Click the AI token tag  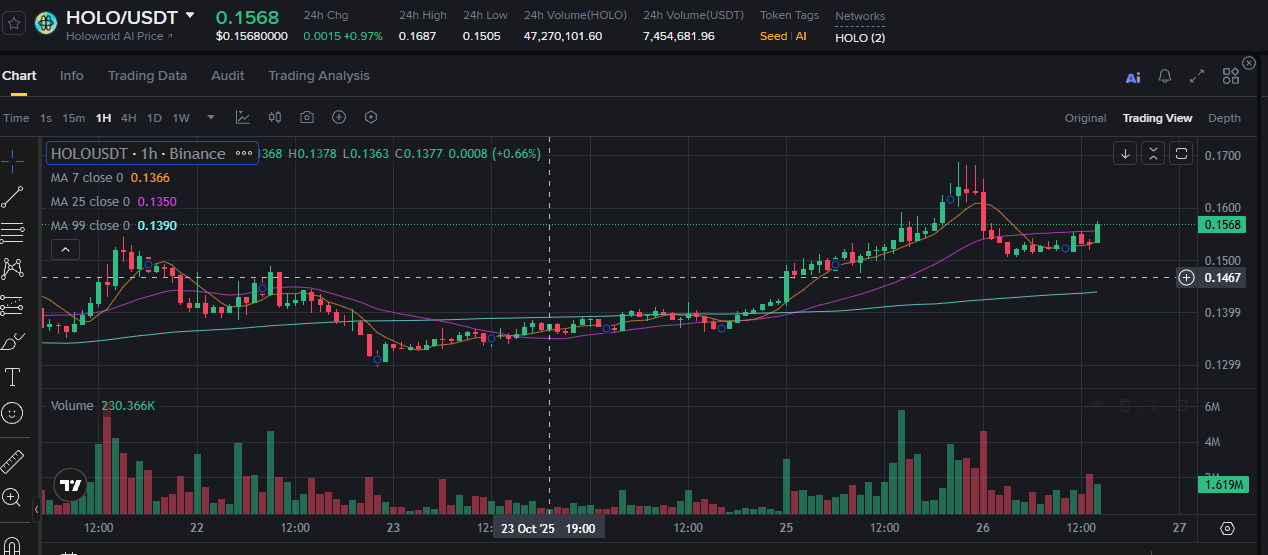[x=801, y=37]
